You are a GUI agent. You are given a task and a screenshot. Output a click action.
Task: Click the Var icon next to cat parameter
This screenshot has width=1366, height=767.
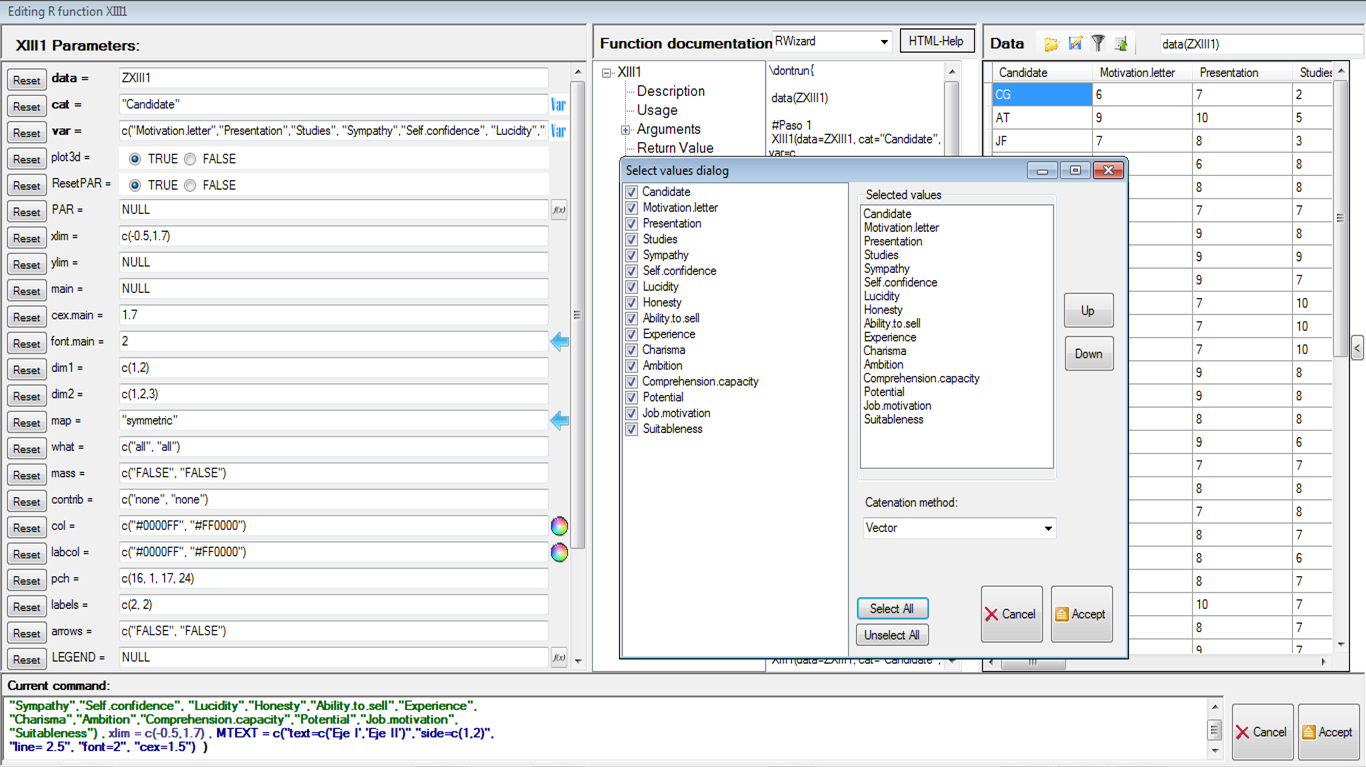(559, 105)
